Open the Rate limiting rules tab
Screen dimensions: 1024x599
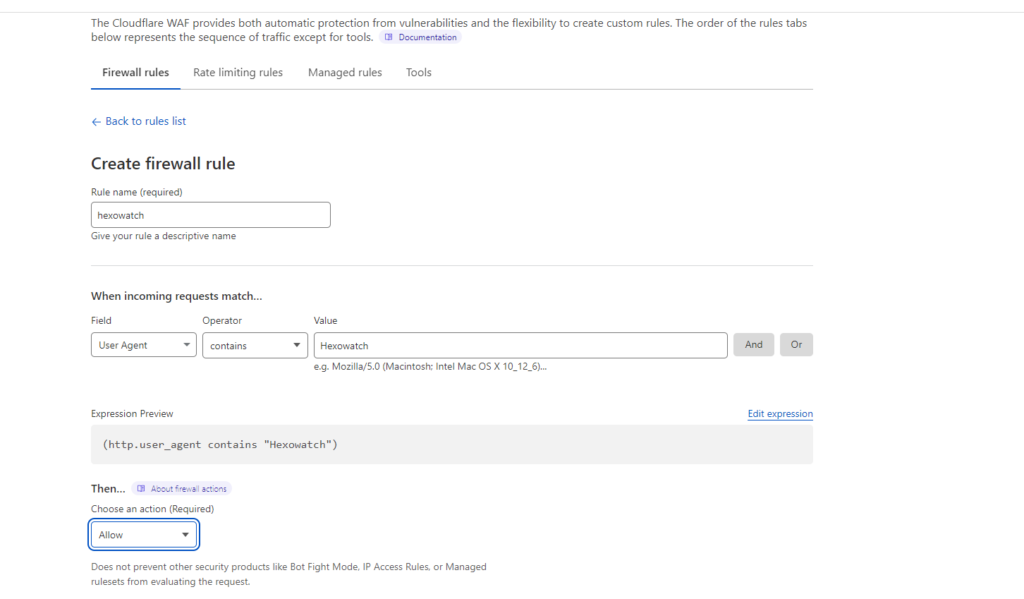238,73
